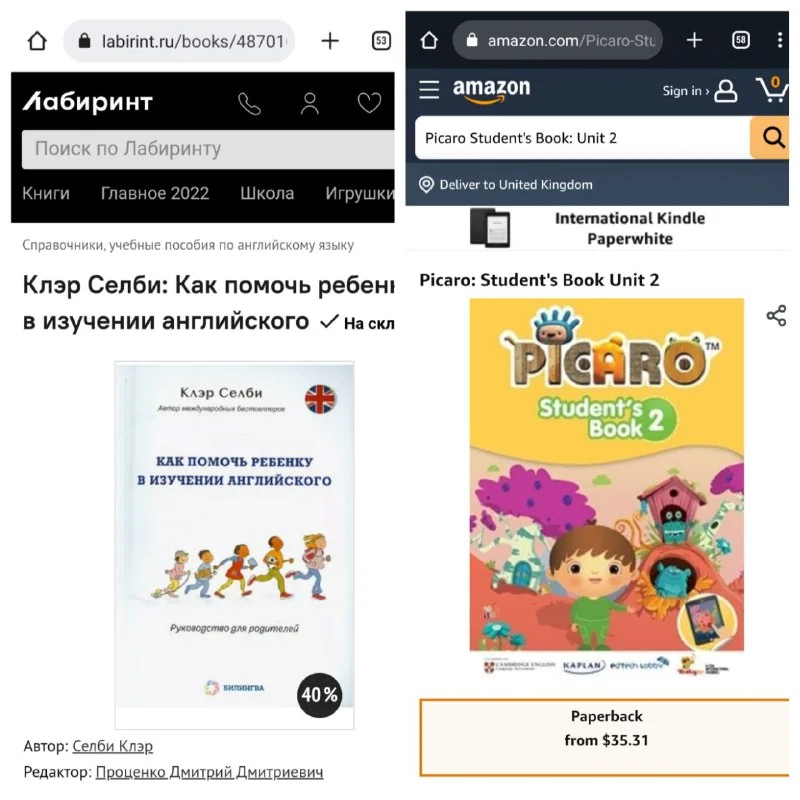The image size is (800, 800).
Task: Open browser three-dot menu on Amazon tab
Action: tap(780, 40)
